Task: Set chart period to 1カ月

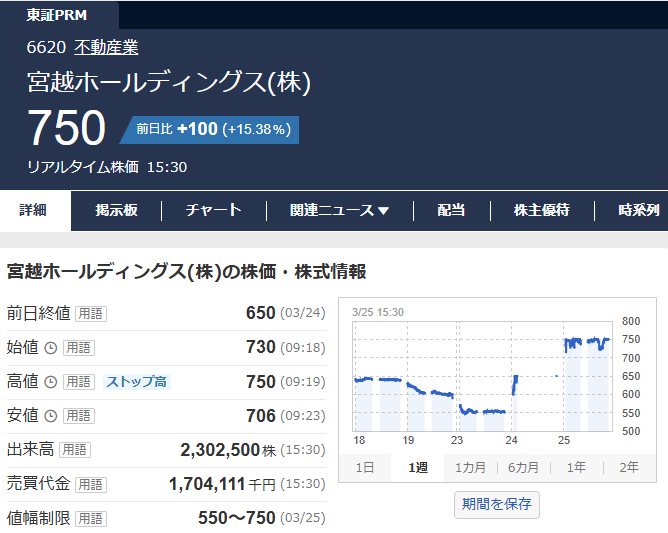Action: point(470,468)
